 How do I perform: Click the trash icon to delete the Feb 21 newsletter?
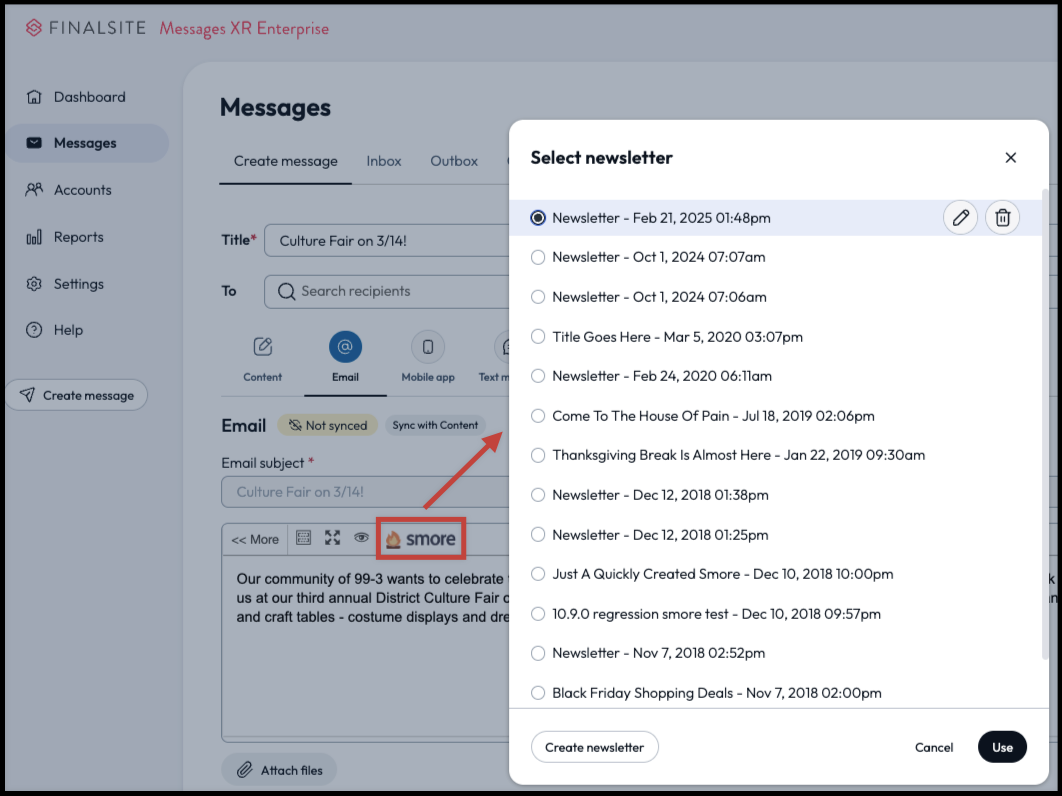(1002, 217)
